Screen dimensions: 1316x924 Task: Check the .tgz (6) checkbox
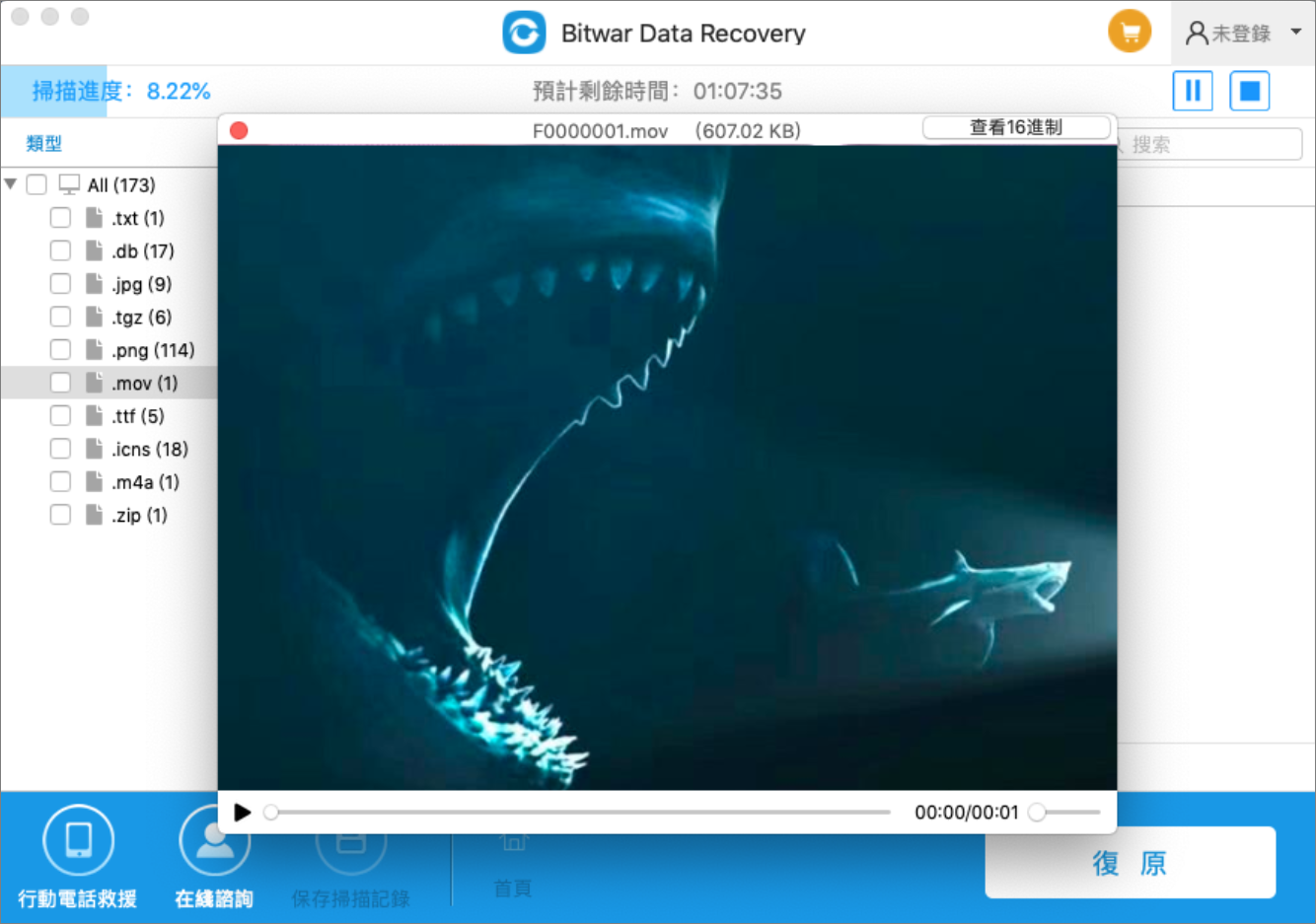pos(60,317)
